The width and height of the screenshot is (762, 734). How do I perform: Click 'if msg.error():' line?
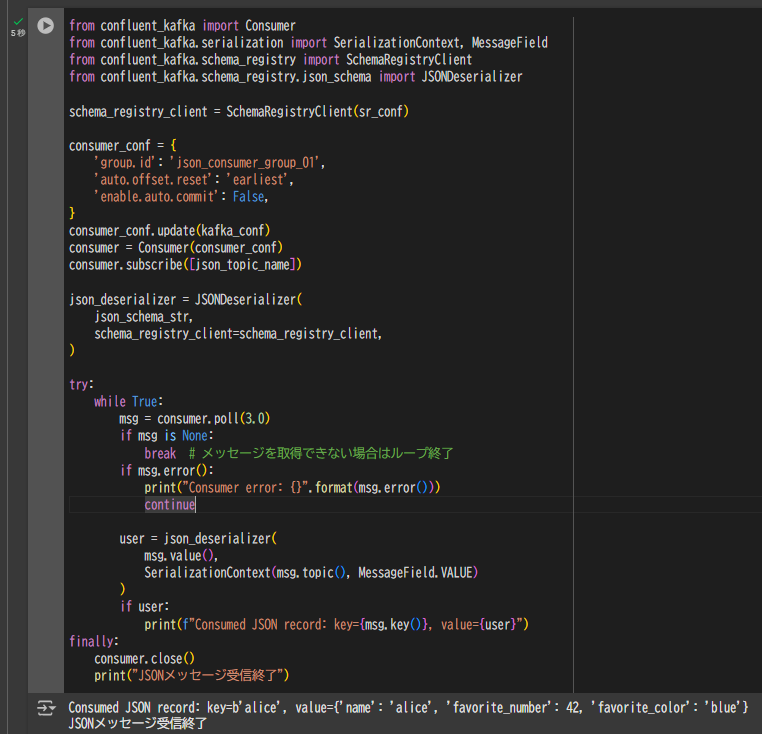(167, 471)
